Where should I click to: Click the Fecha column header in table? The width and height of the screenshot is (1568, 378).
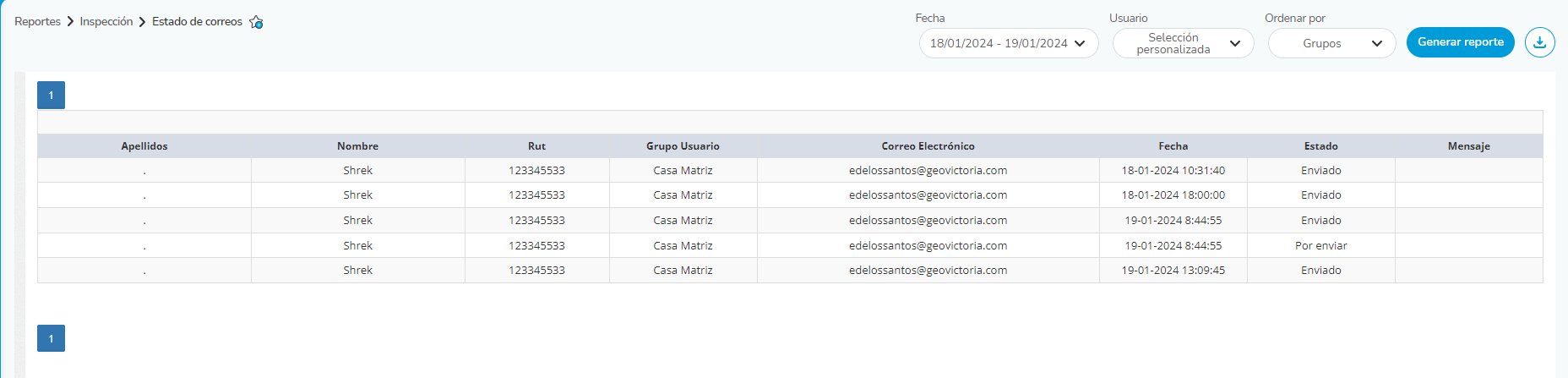[x=1173, y=146]
